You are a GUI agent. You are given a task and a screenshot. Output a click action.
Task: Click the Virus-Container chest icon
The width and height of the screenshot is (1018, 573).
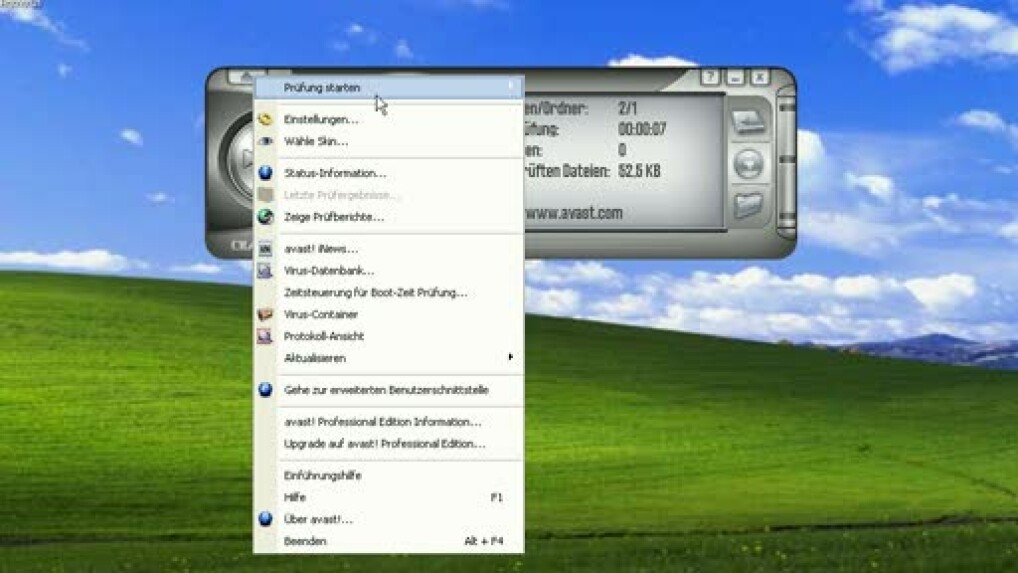click(x=265, y=315)
